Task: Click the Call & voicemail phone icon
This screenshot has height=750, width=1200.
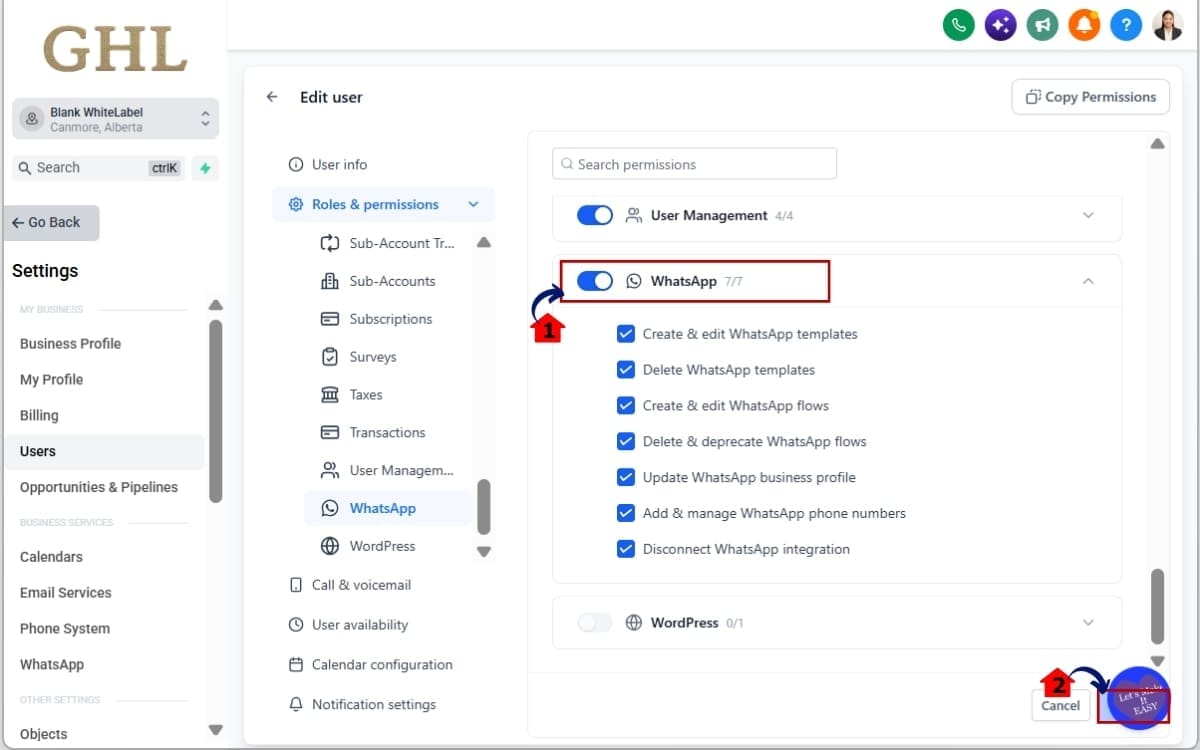Action: click(x=296, y=585)
